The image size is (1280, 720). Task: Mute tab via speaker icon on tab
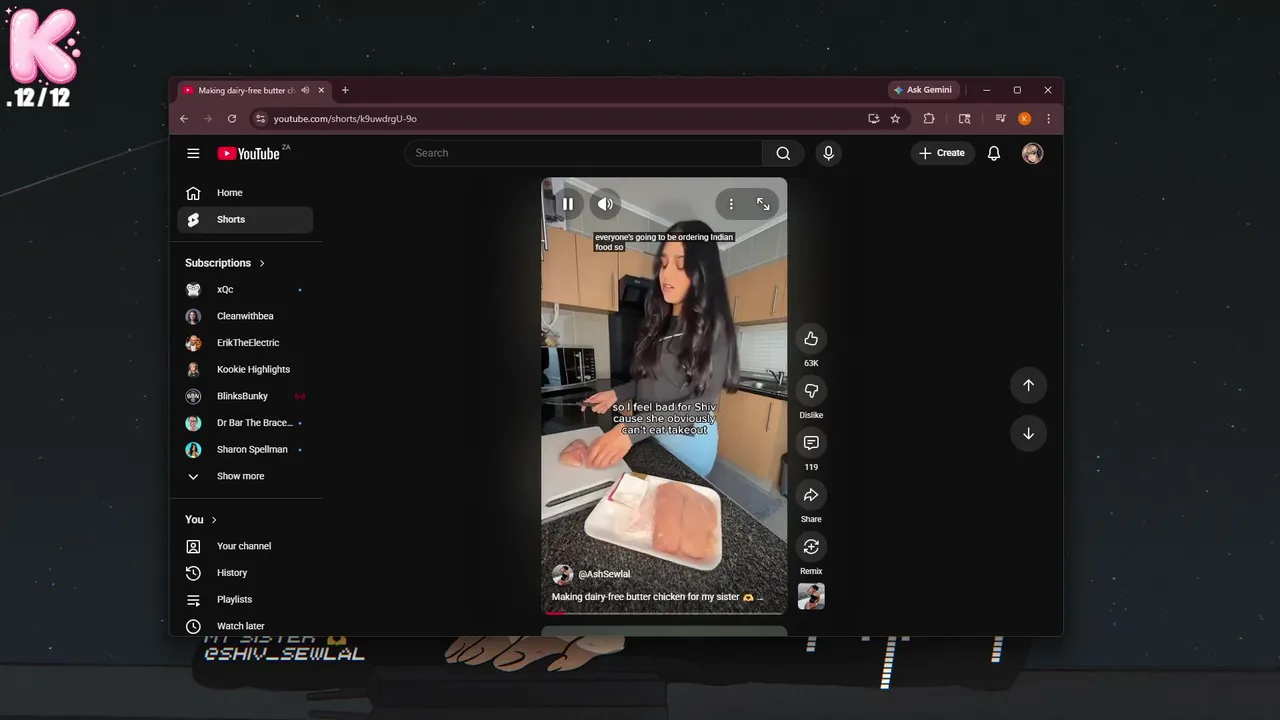305,90
